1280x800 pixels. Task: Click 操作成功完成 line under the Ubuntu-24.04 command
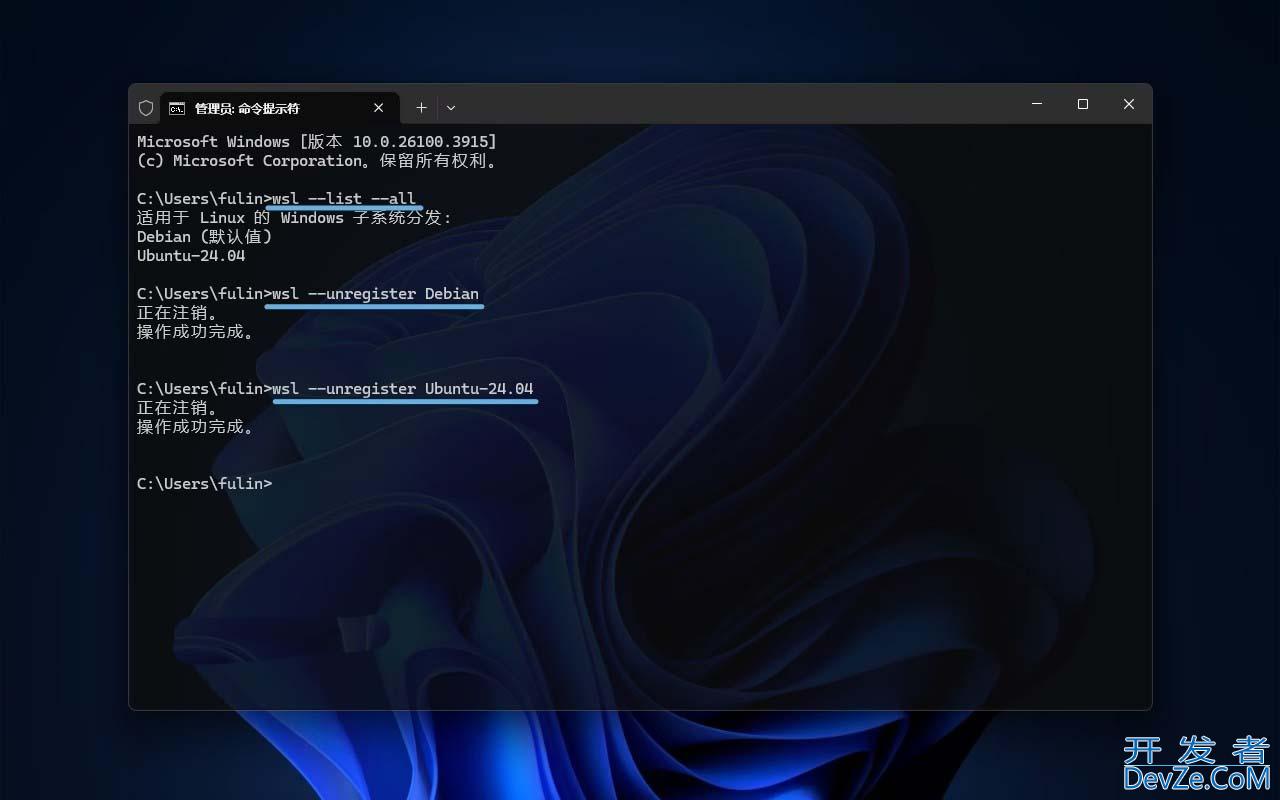tap(195, 427)
